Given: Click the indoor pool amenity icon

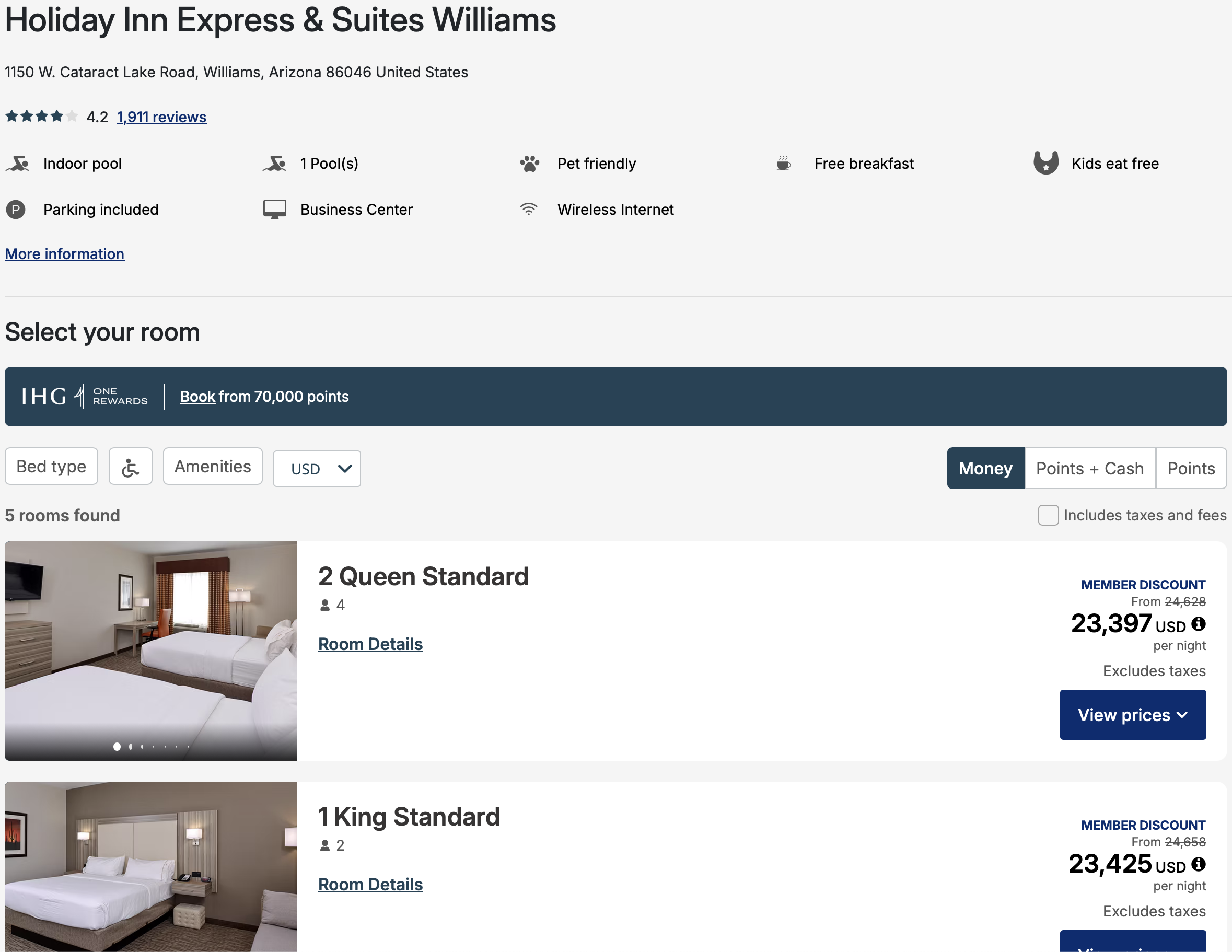Looking at the screenshot, I should point(17,163).
